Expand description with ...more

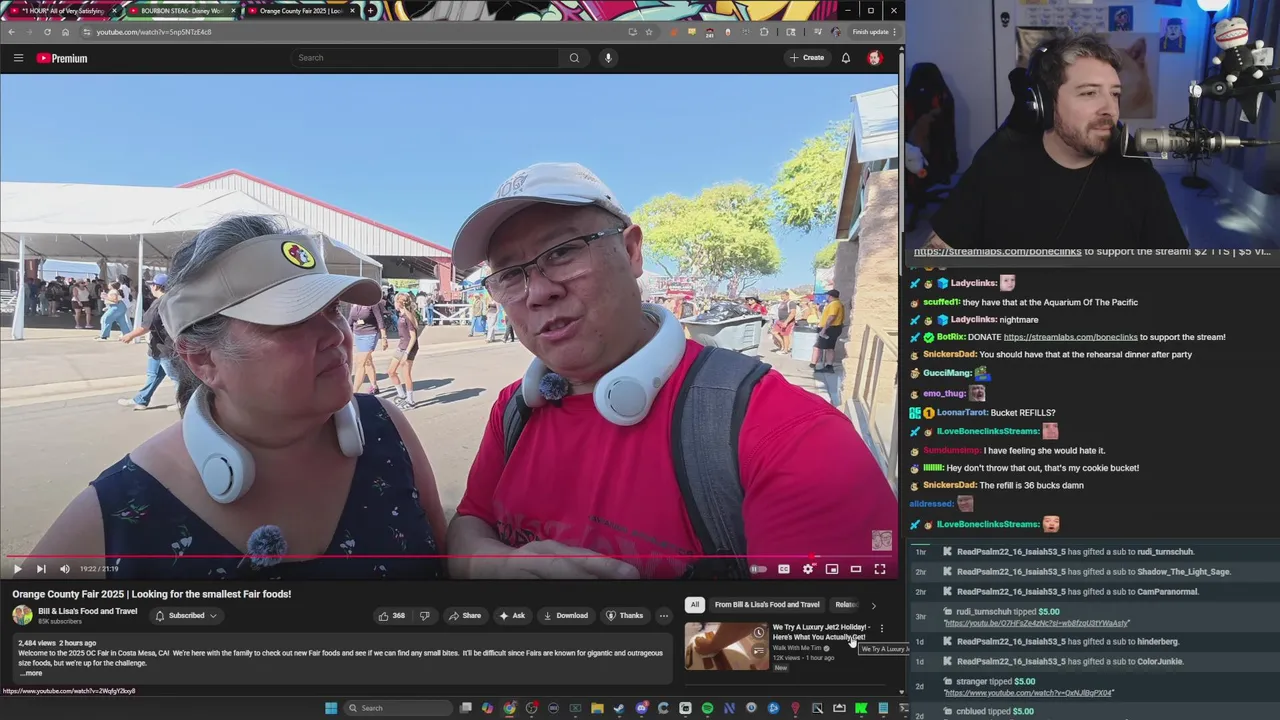click(x=32, y=673)
